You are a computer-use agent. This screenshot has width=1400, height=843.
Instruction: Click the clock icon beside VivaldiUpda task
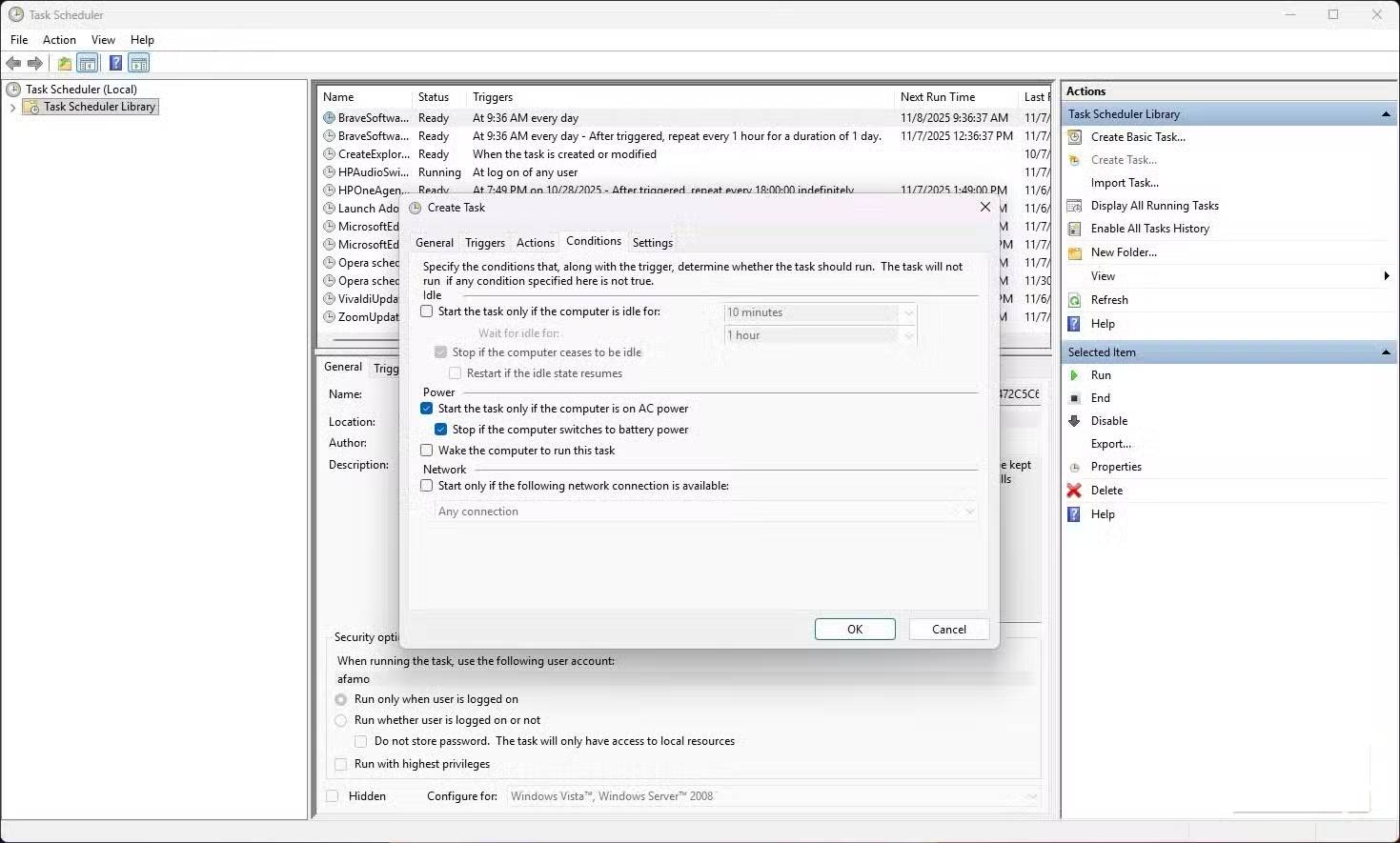[329, 299]
